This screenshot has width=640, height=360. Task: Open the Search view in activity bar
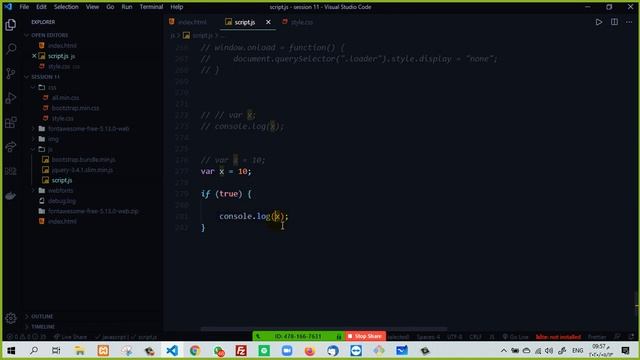point(11,49)
